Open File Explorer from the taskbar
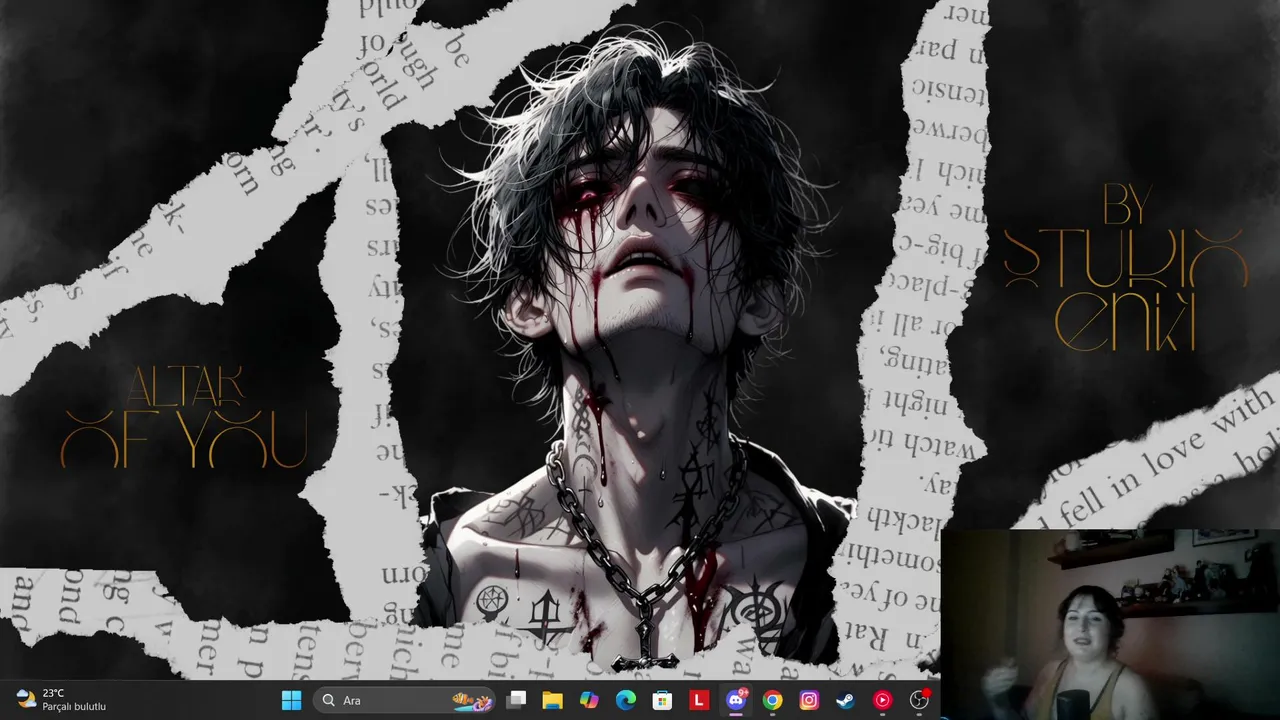 click(552, 700)
